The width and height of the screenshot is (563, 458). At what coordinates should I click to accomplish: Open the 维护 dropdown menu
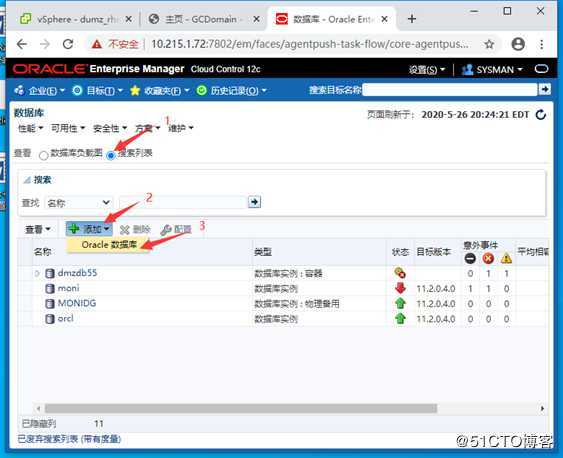click(x=181, y=128)
